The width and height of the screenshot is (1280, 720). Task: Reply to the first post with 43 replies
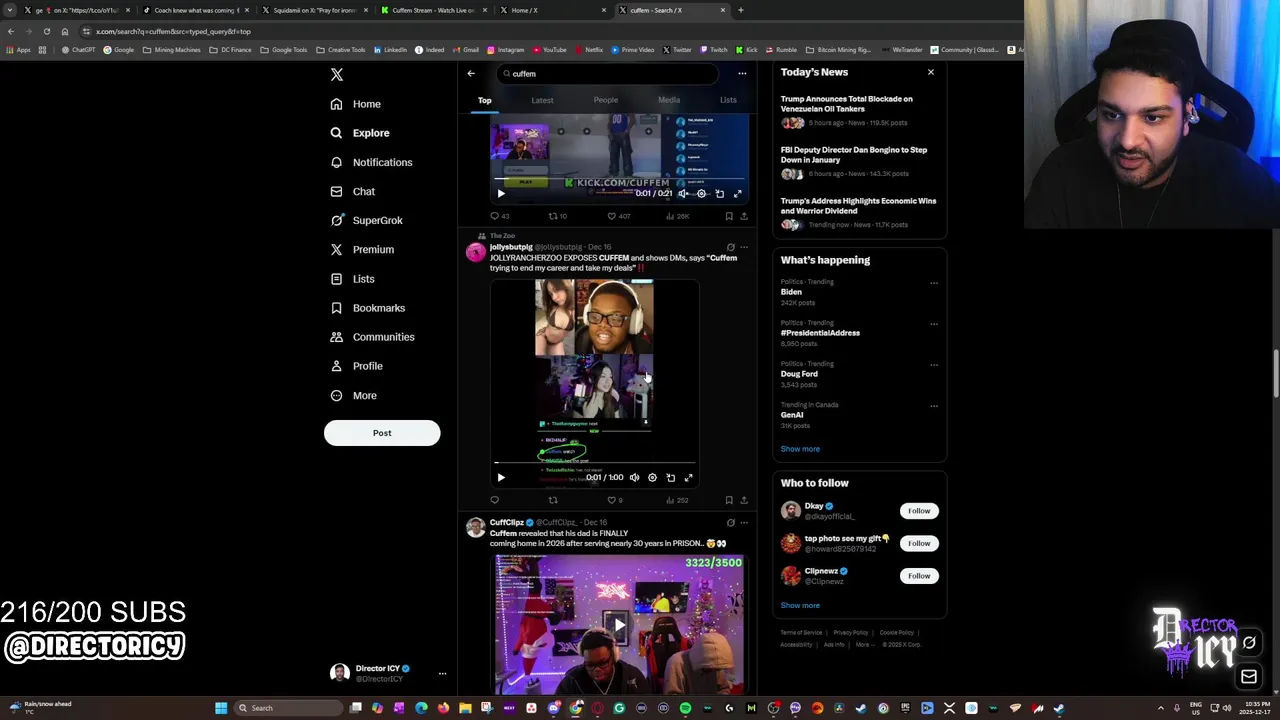point(499,216)
